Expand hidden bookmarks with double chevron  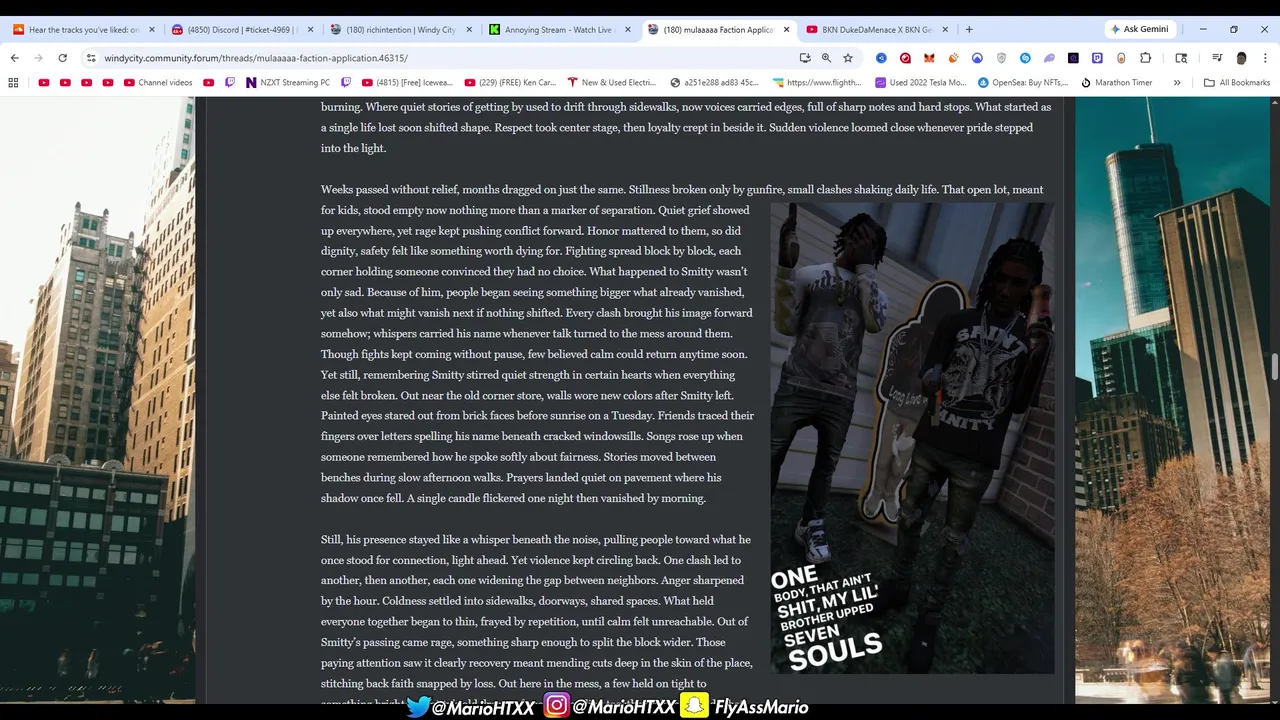point(1177,82)
